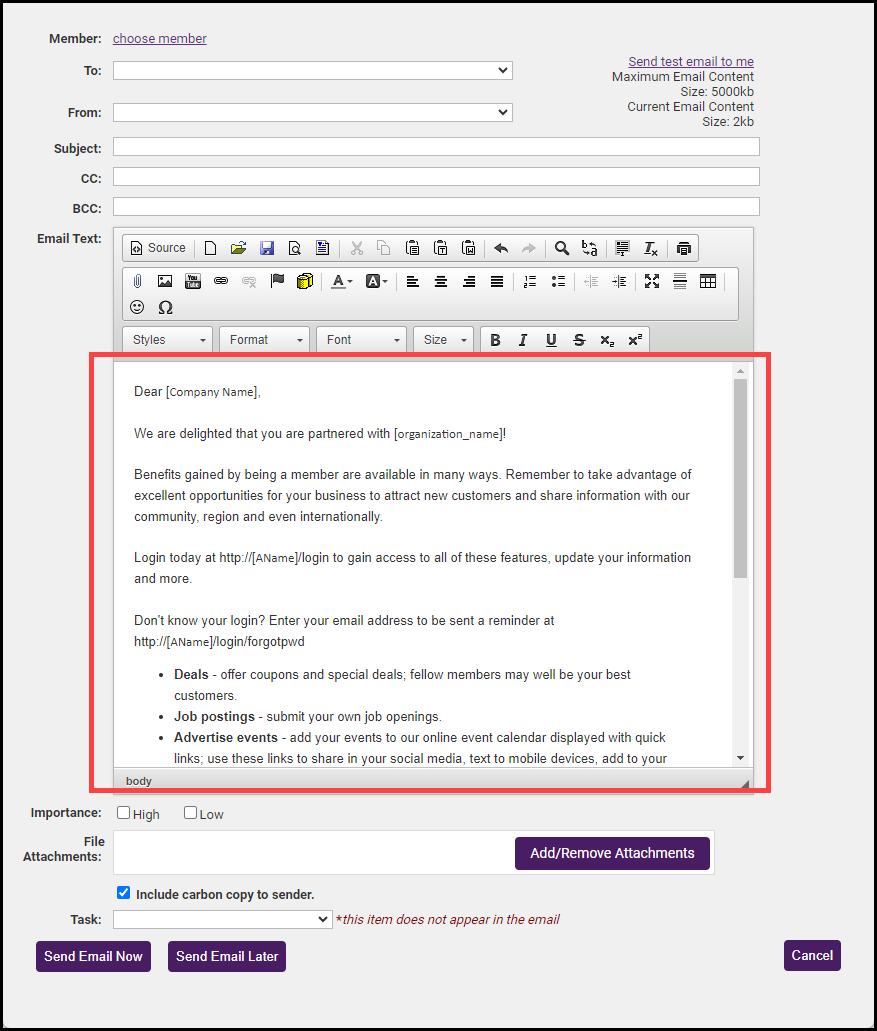Click the Cancel button
Viewport: 877px width, 1031px height.
coord(812,955)
